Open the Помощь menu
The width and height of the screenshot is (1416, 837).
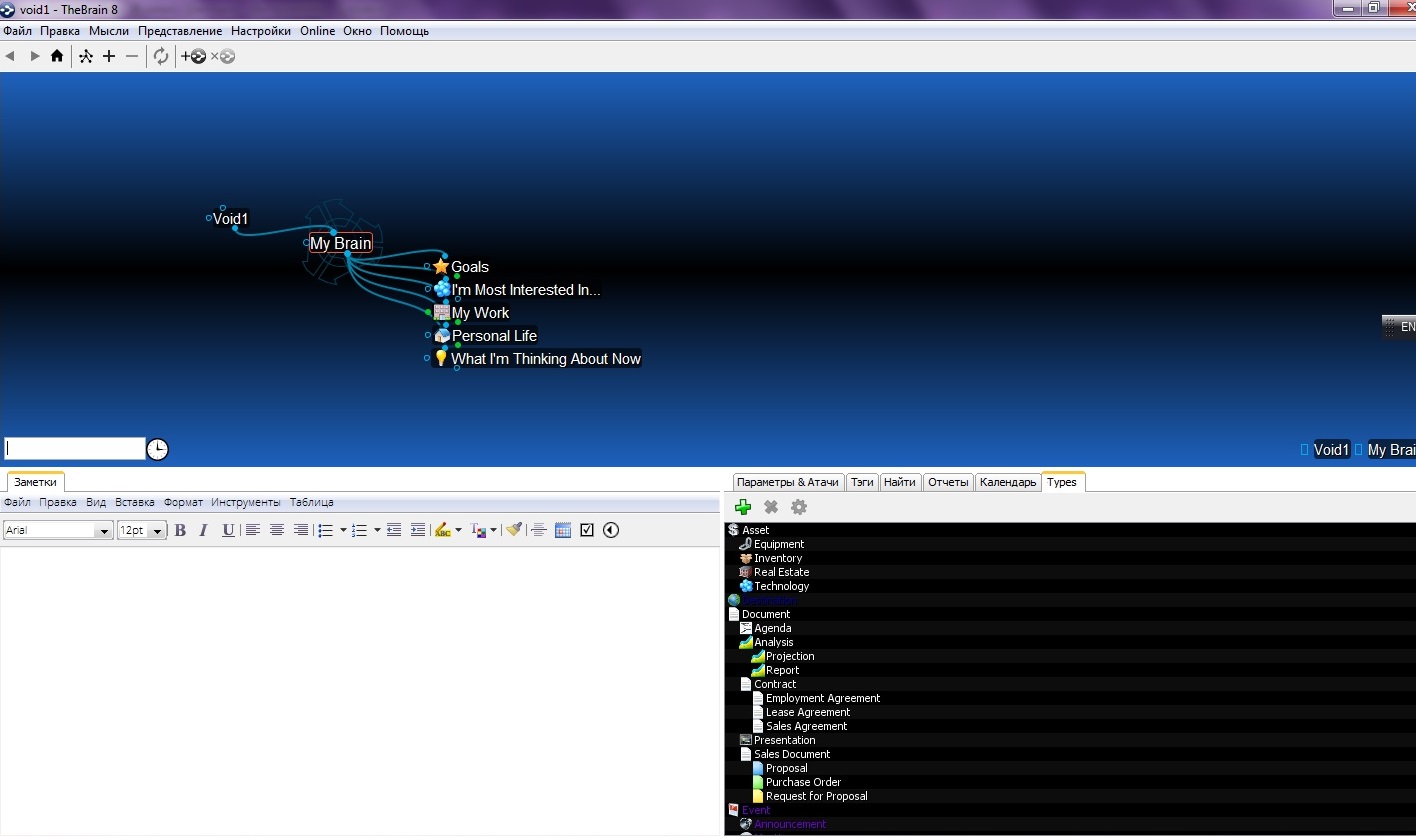[404, 31]
